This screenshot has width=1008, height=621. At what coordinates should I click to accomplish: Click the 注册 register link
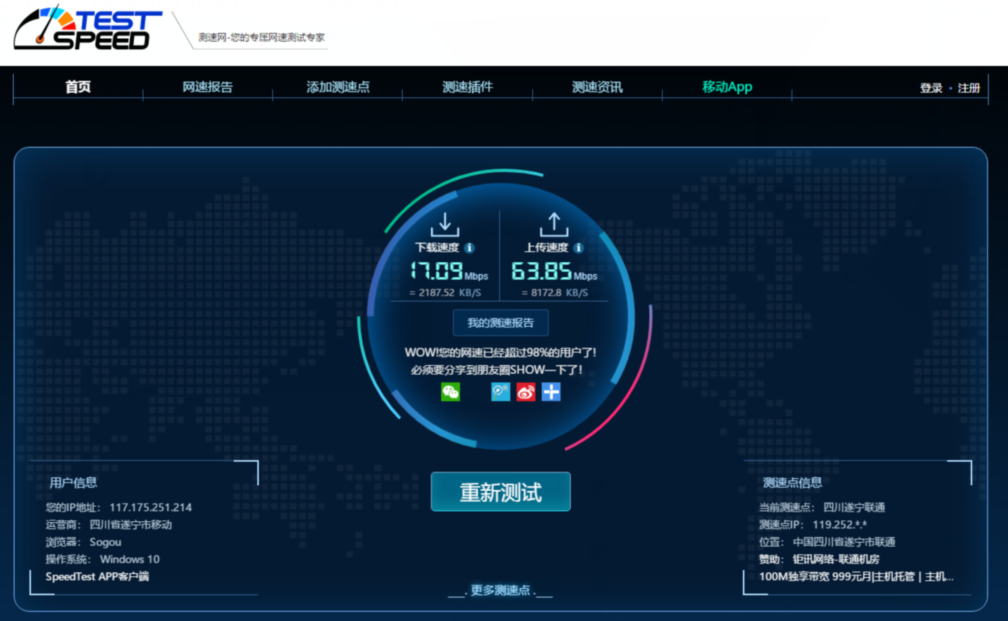tap(969, 88)
